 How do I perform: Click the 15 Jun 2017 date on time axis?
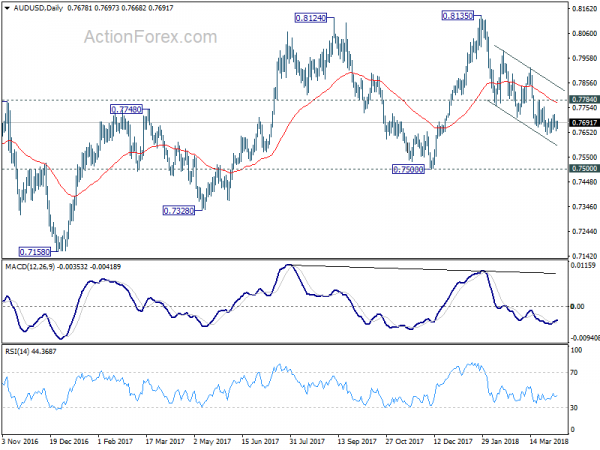pyautogui.click(x=260, y=442)
